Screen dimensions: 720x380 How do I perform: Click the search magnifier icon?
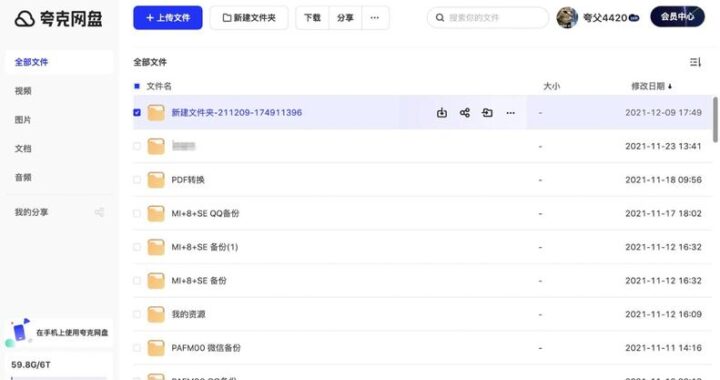[x=439, y=17]
